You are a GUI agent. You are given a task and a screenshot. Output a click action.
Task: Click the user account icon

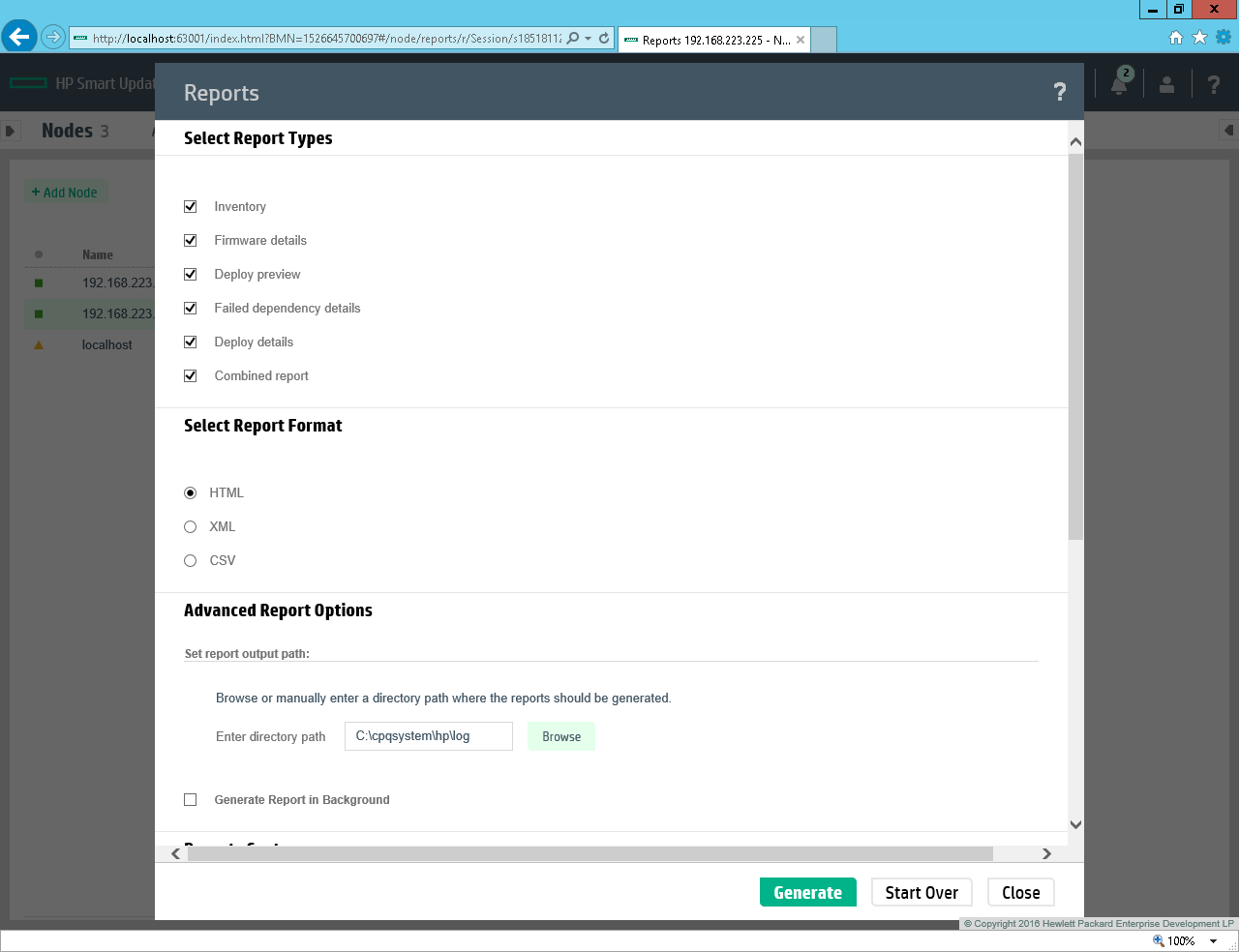coord(1166,85)
